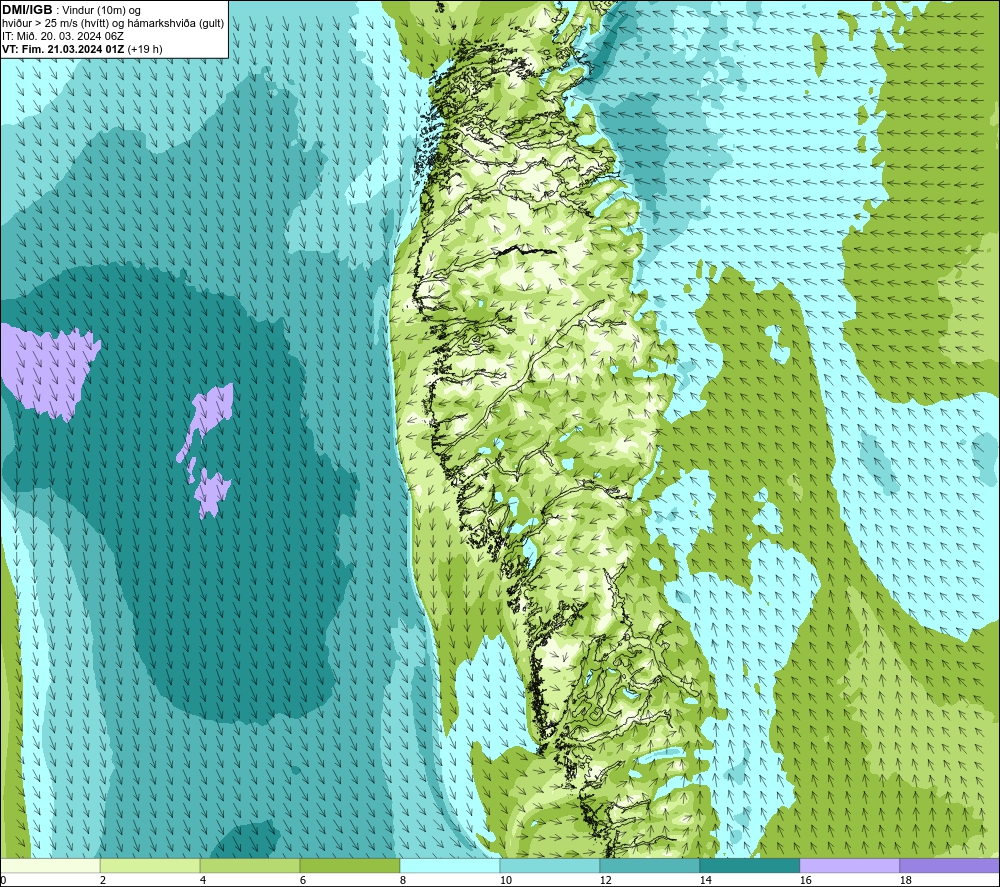Screen dimensions: 1000x887
Task: Click the '4' label on the wind scale
Action: pos(202,880)
